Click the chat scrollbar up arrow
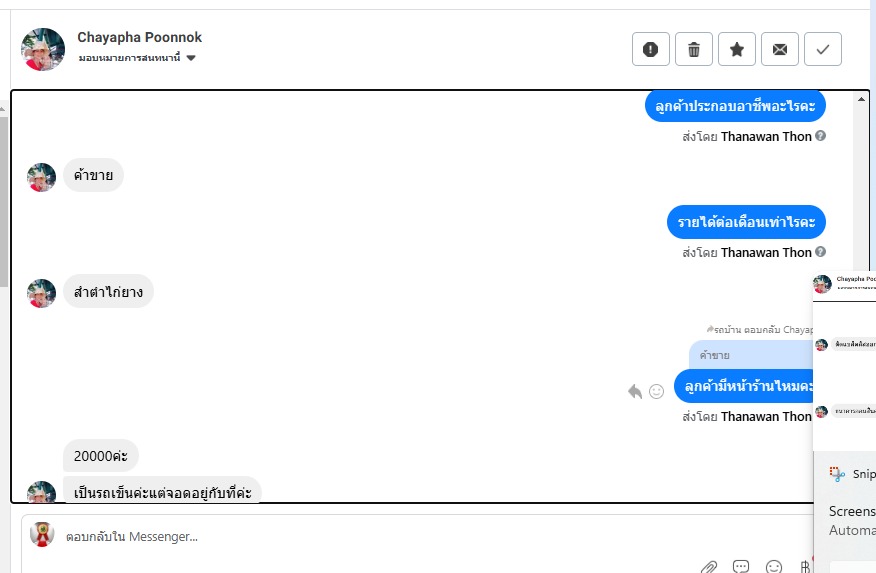Image resolution: width=876 pixels, height=573 pixels. (x=861, y=99)
